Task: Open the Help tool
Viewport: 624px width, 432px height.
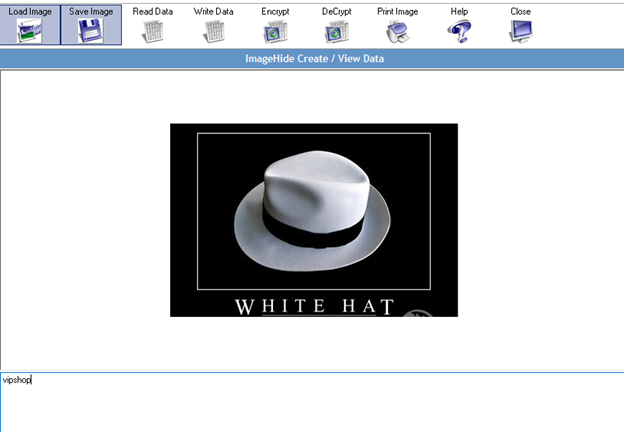Action: pos(459,25)
